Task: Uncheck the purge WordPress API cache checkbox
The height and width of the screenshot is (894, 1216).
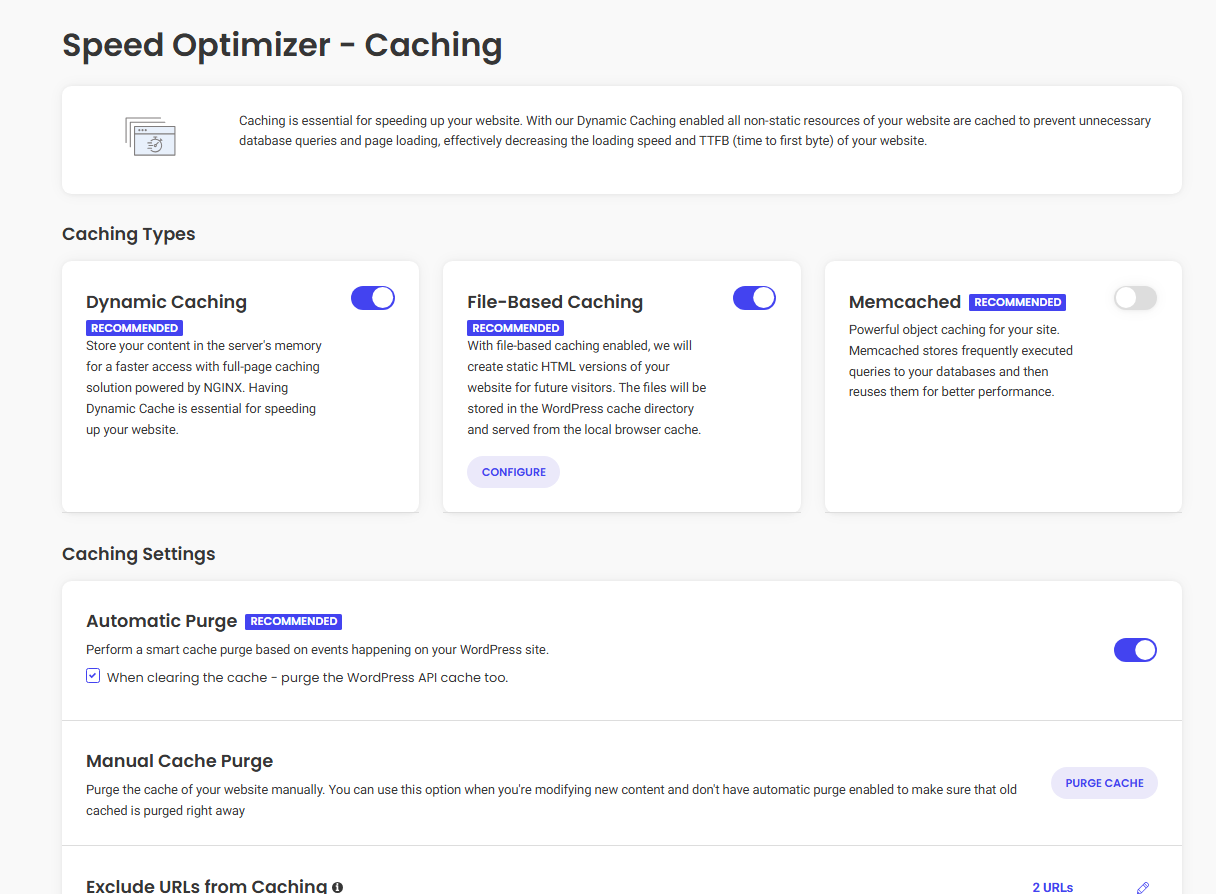Action: coord(93,676)
